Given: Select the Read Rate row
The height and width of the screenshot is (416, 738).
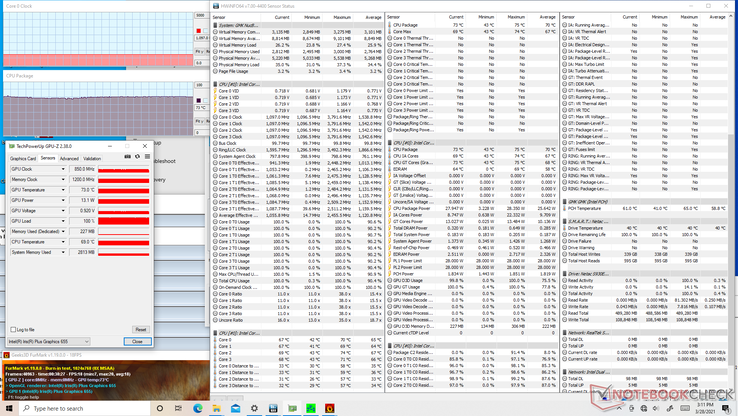Looking at the screenshot, I should coord(644,300).
